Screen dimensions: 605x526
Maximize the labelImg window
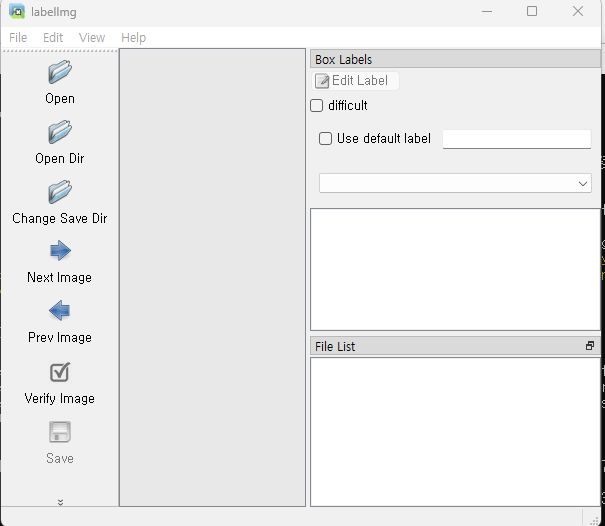pyautogui.click(x=532, y=11)
